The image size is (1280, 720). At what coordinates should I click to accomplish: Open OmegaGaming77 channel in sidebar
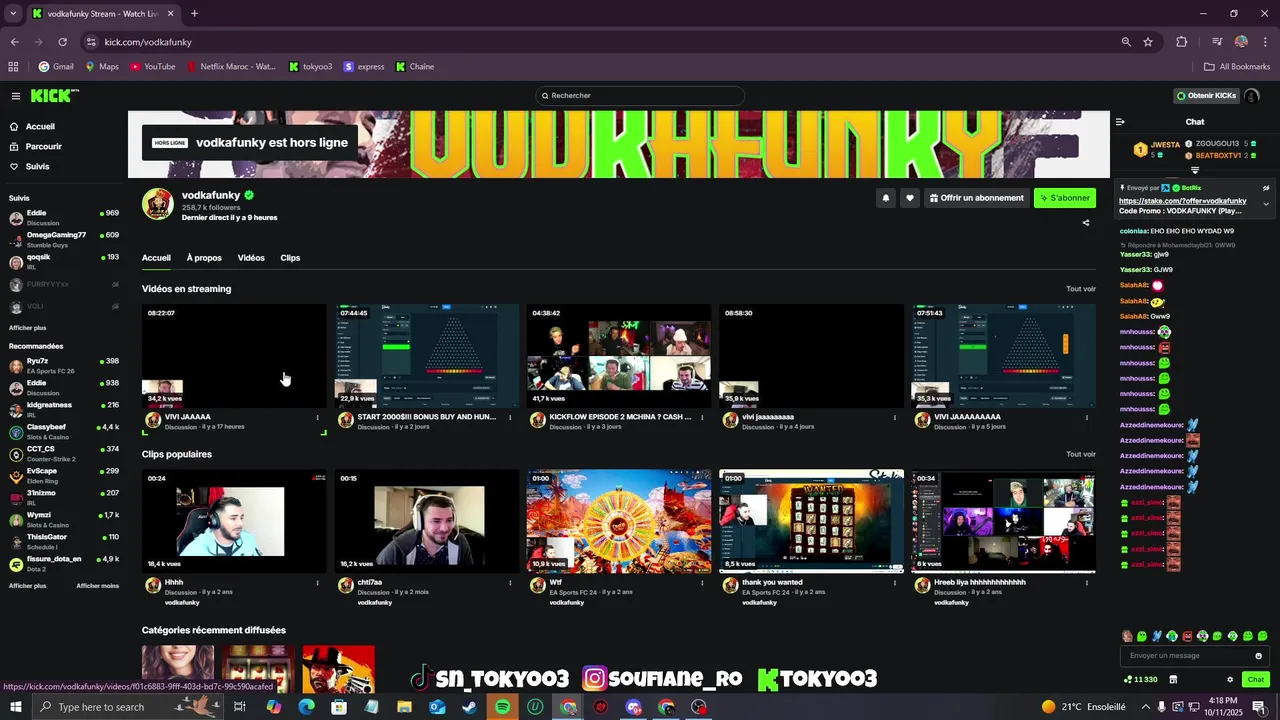pyautogui.click(x=63, y=239)
